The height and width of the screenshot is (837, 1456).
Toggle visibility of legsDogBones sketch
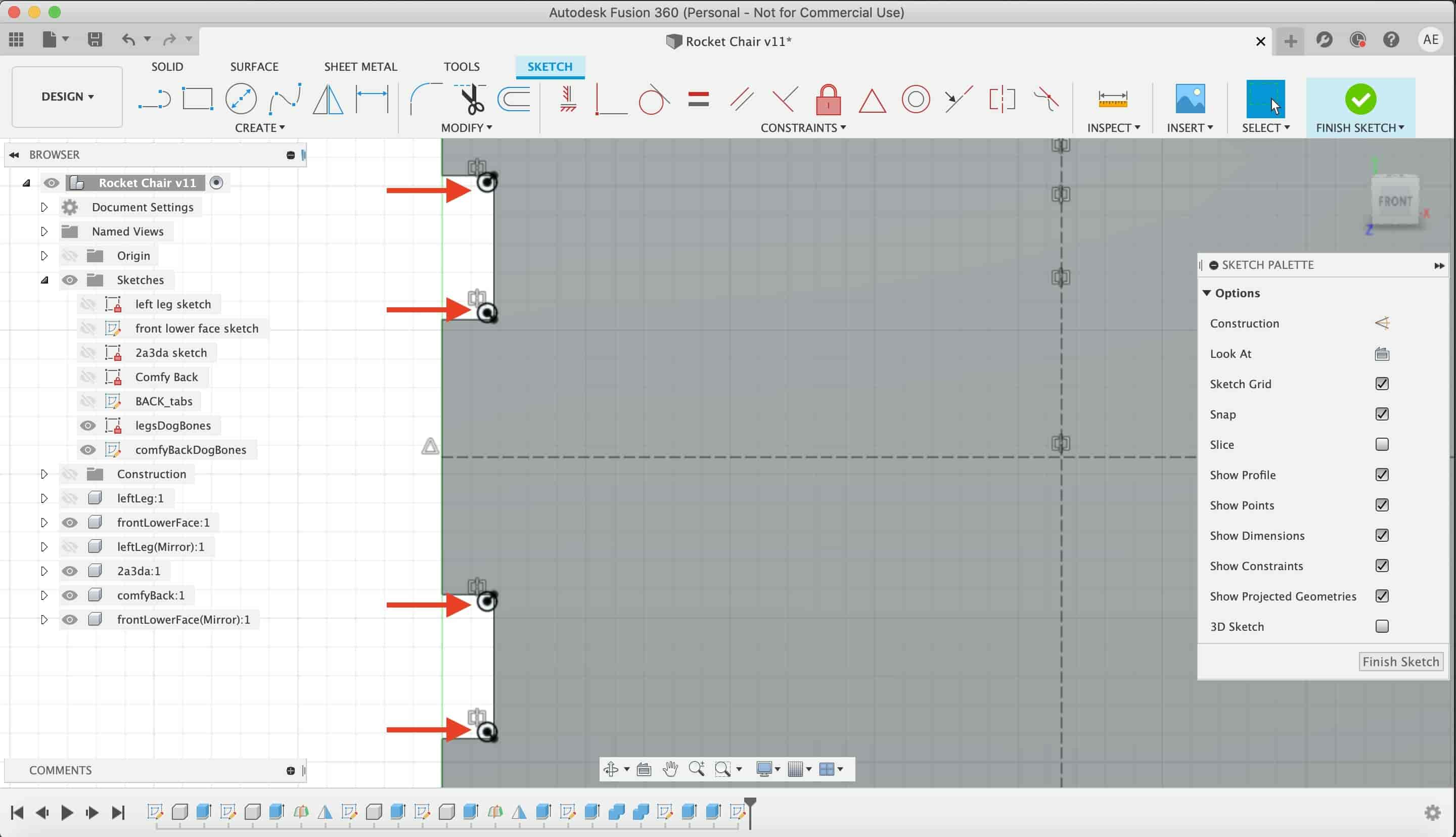[x=87, y=425]
